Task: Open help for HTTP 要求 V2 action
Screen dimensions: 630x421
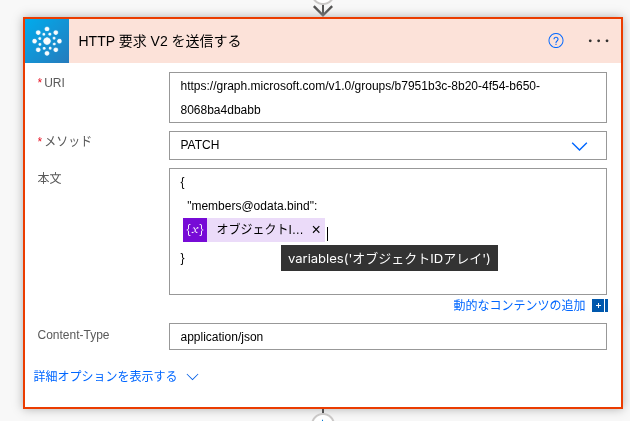Action: click(x=556, y=41)
